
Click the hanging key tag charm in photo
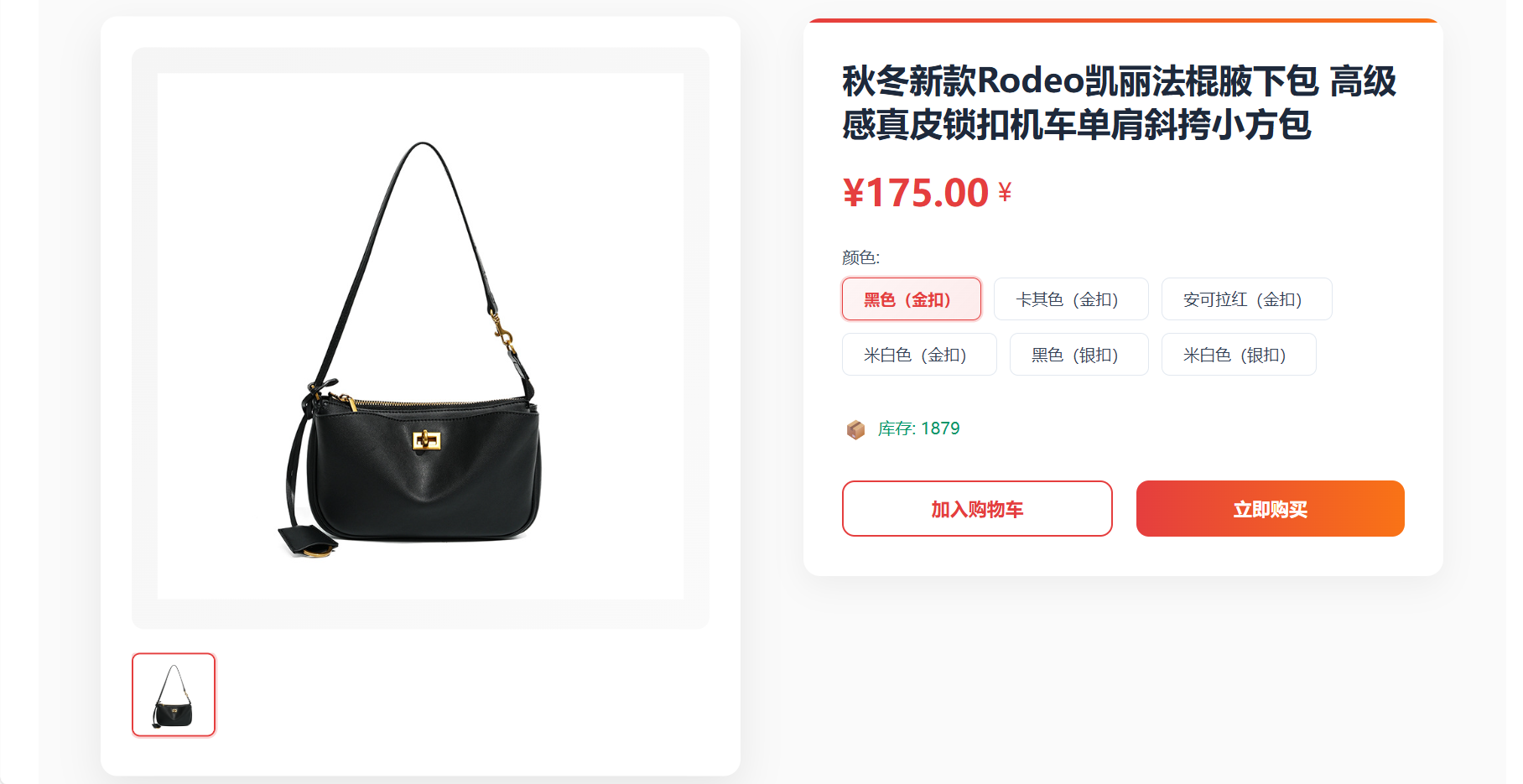[x=308, y=540]
